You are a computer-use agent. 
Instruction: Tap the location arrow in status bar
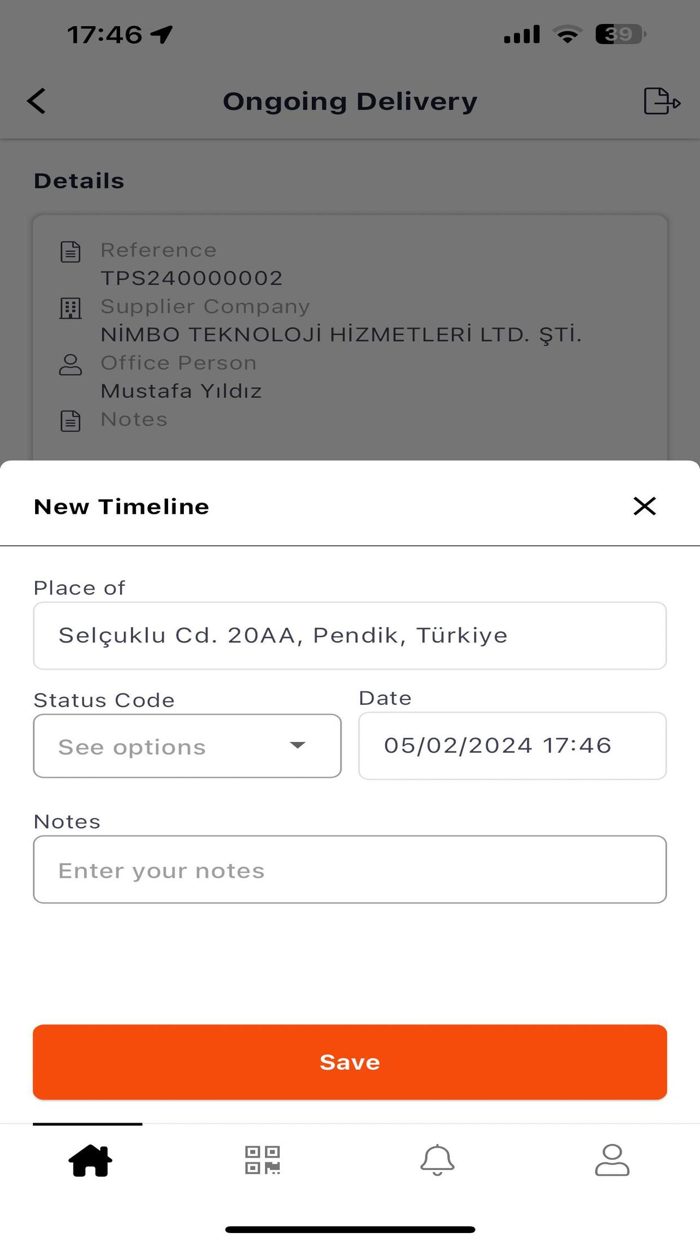[x=162, y=33]
